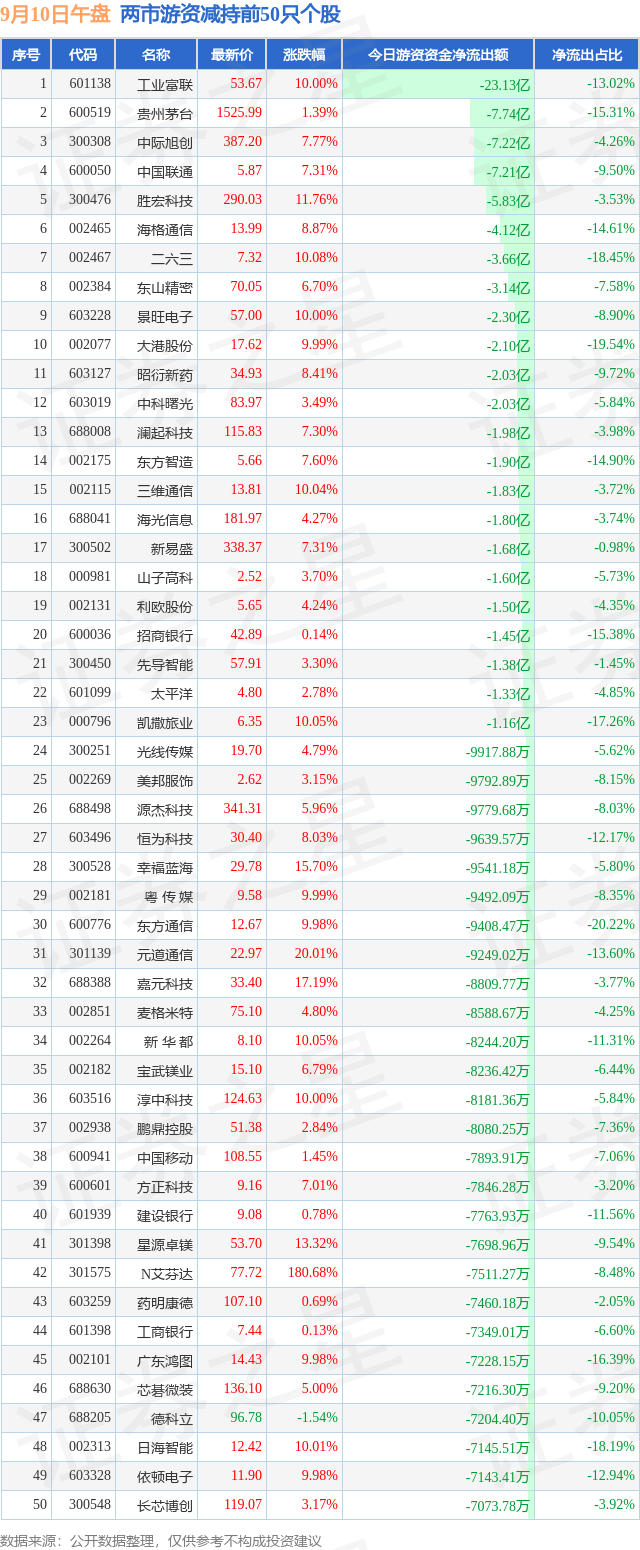
Task: Click 鹏鼎控股 price 51.38
Action: [248, 1128]
